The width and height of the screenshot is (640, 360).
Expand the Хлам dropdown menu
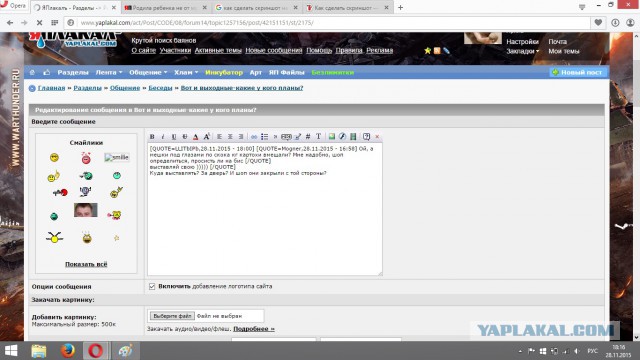[186, 72]
